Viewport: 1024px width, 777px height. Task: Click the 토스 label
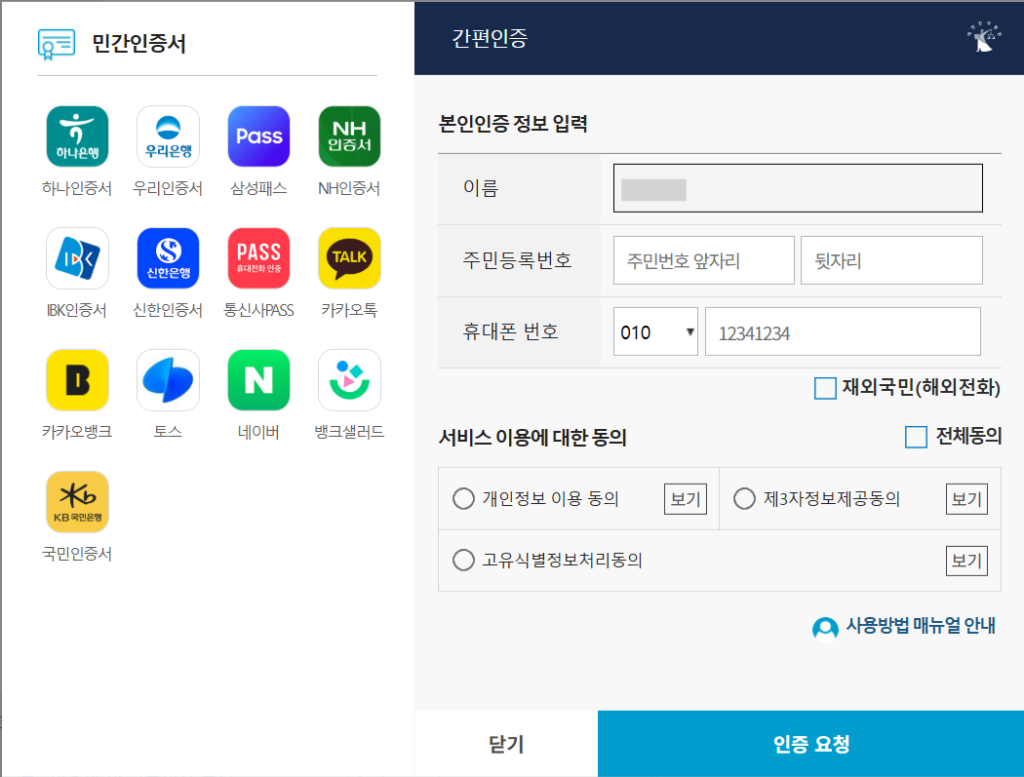(168, 432)
